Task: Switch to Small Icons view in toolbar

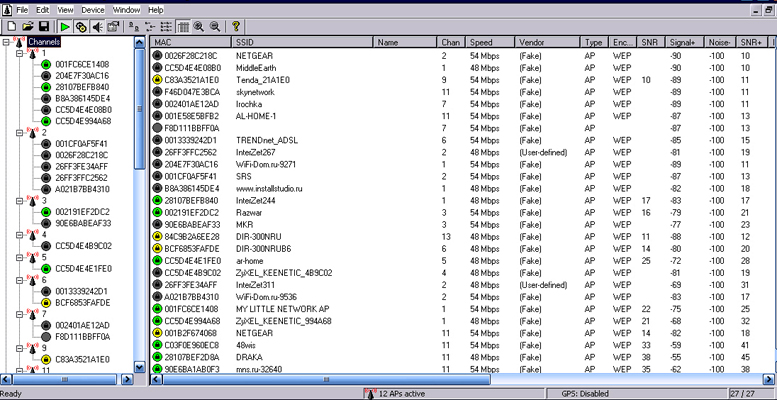Action: point(150,26)
